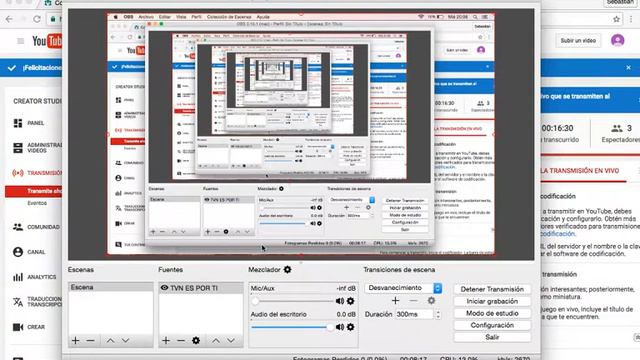Open source properties gear in Fuentes
Screen dimensions: 640x360
pos(196,340)
